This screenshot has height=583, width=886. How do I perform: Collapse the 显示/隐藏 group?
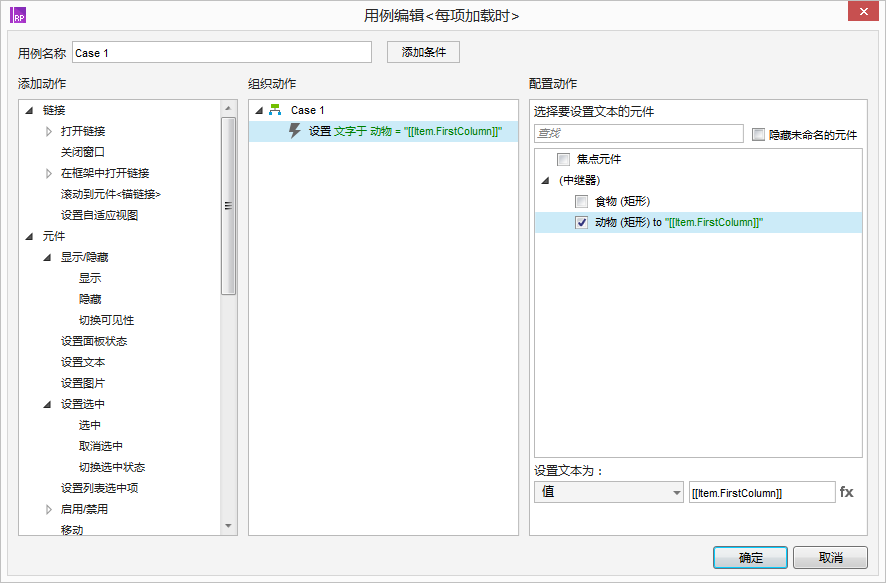[47, 258]
